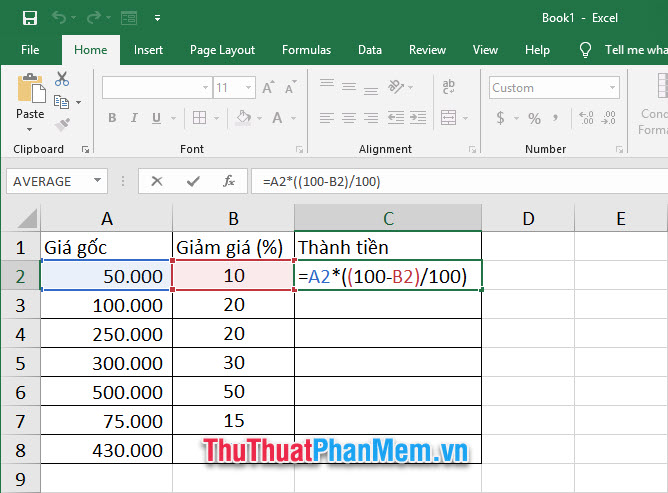Click Accounting dollar sign icon

tap(501, 118)
